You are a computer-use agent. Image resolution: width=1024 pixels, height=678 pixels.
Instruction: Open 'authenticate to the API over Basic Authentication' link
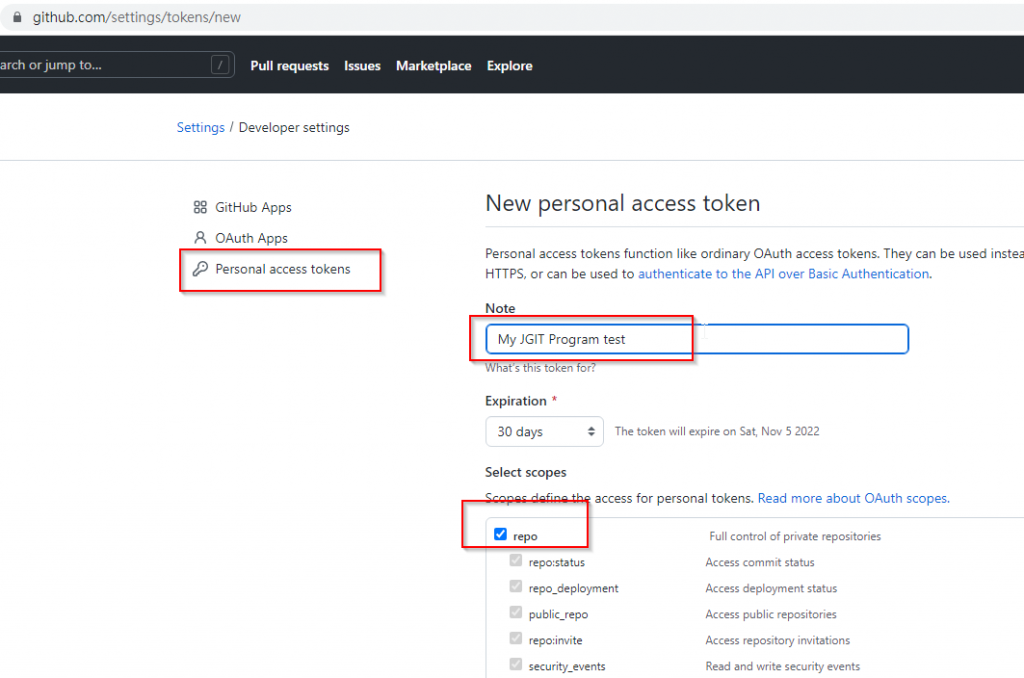783,274
